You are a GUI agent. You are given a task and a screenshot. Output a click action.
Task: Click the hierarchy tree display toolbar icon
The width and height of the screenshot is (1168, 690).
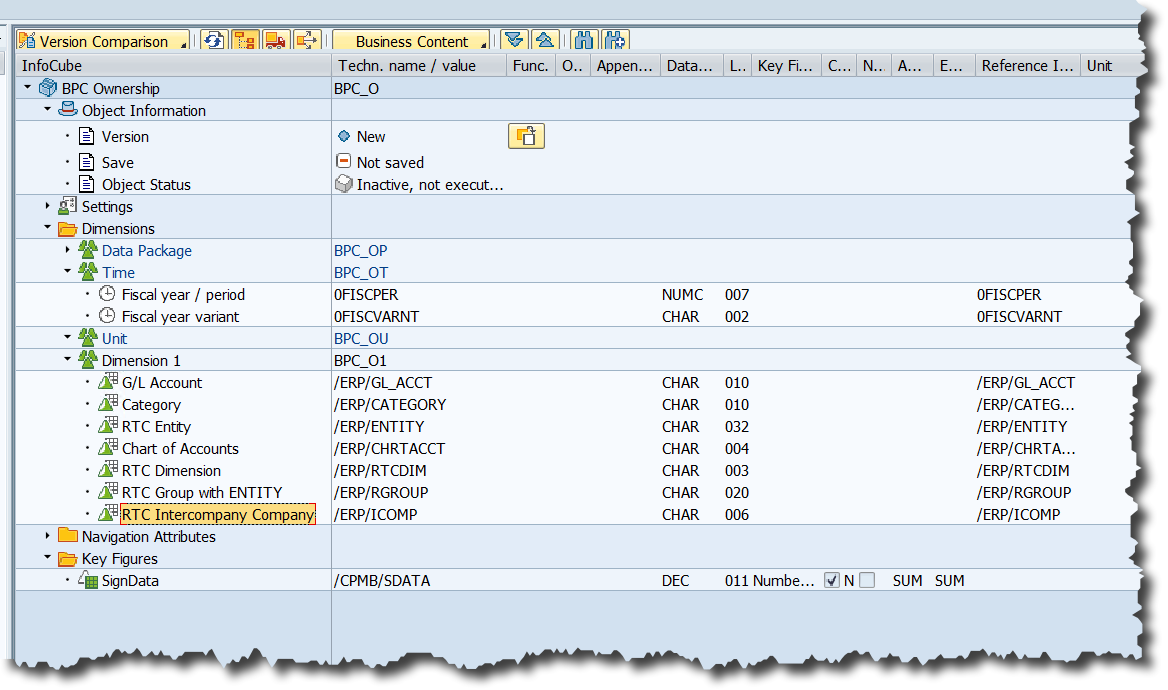[x=244, y=41]
